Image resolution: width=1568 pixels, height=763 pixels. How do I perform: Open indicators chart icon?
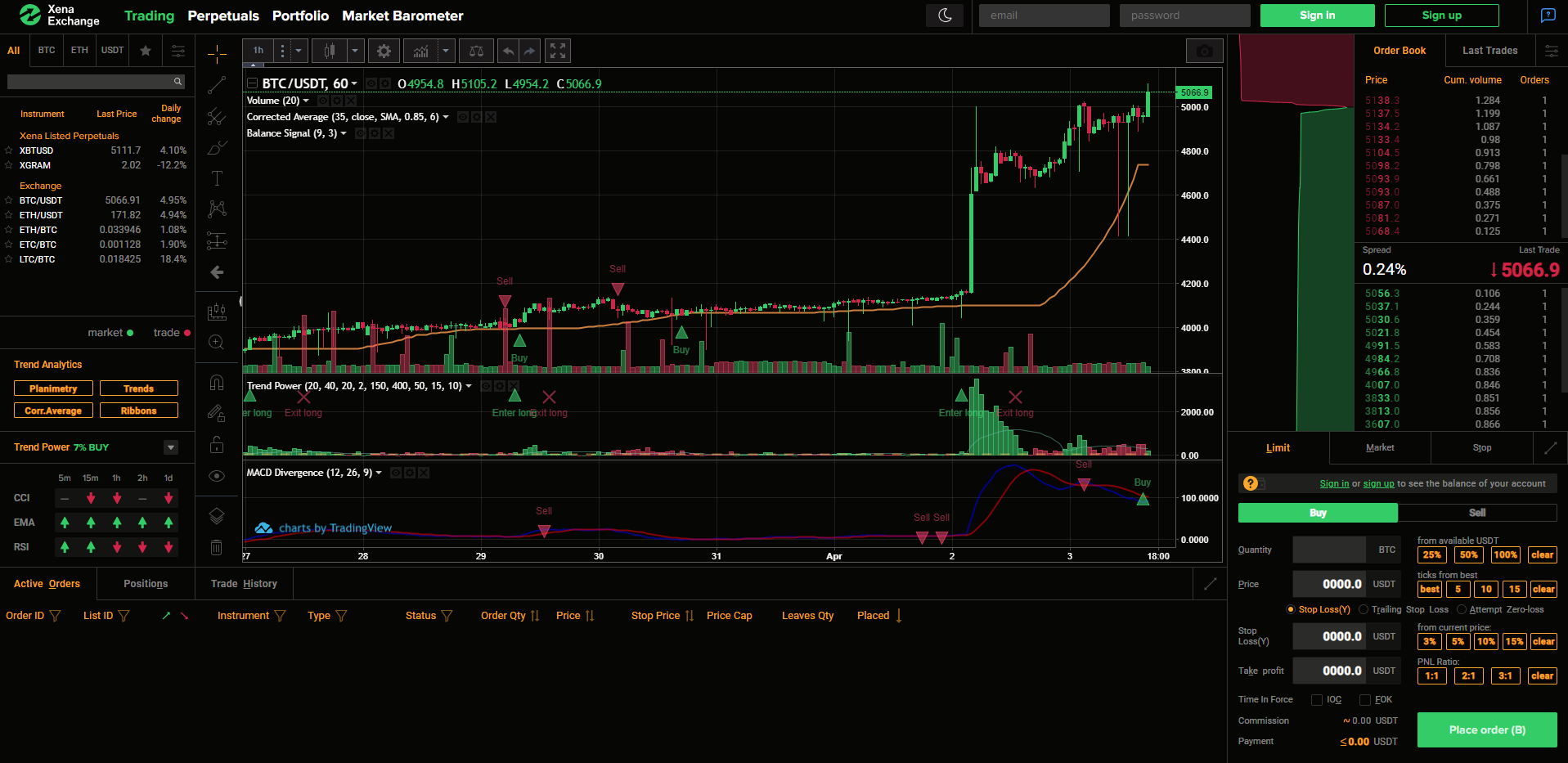click(x=420, y=52)
